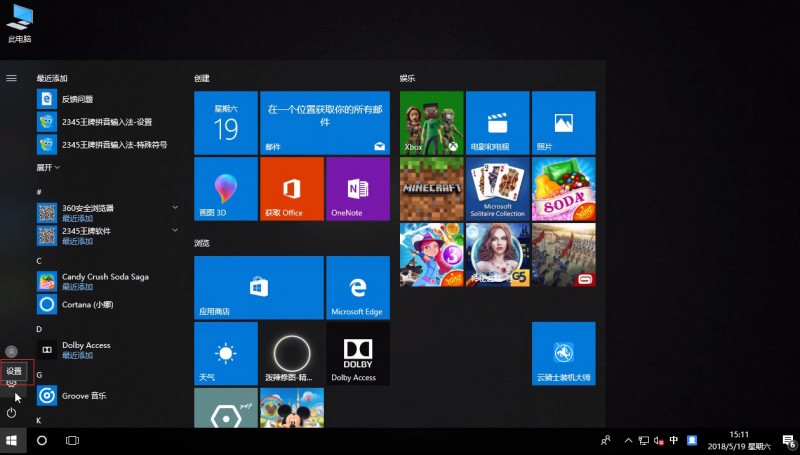Open the Xbox tile
800x455 pixels.
(432, 123)
